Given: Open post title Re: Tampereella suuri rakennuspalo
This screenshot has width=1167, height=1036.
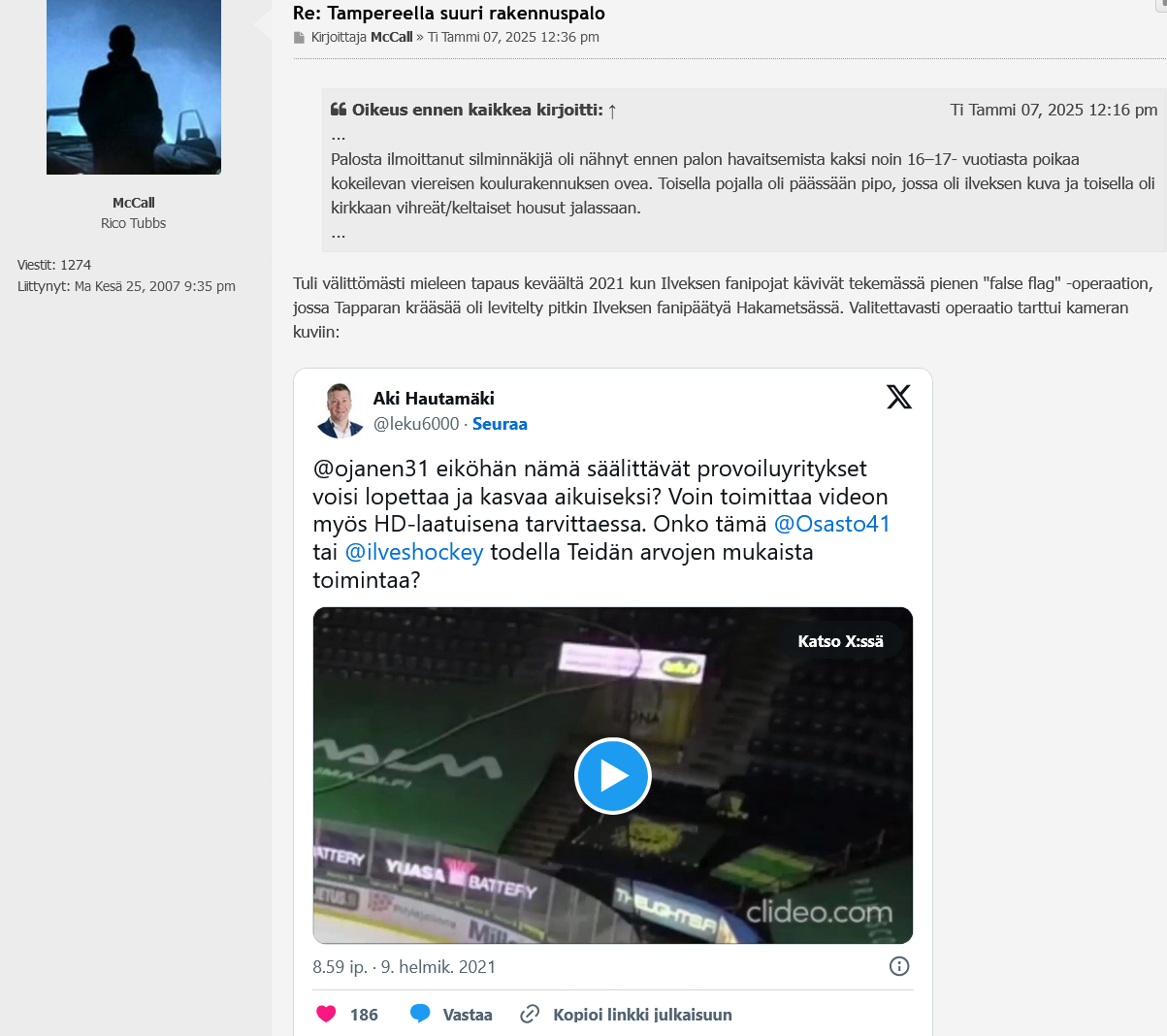Looking at the screenshot, I should 449,14.
